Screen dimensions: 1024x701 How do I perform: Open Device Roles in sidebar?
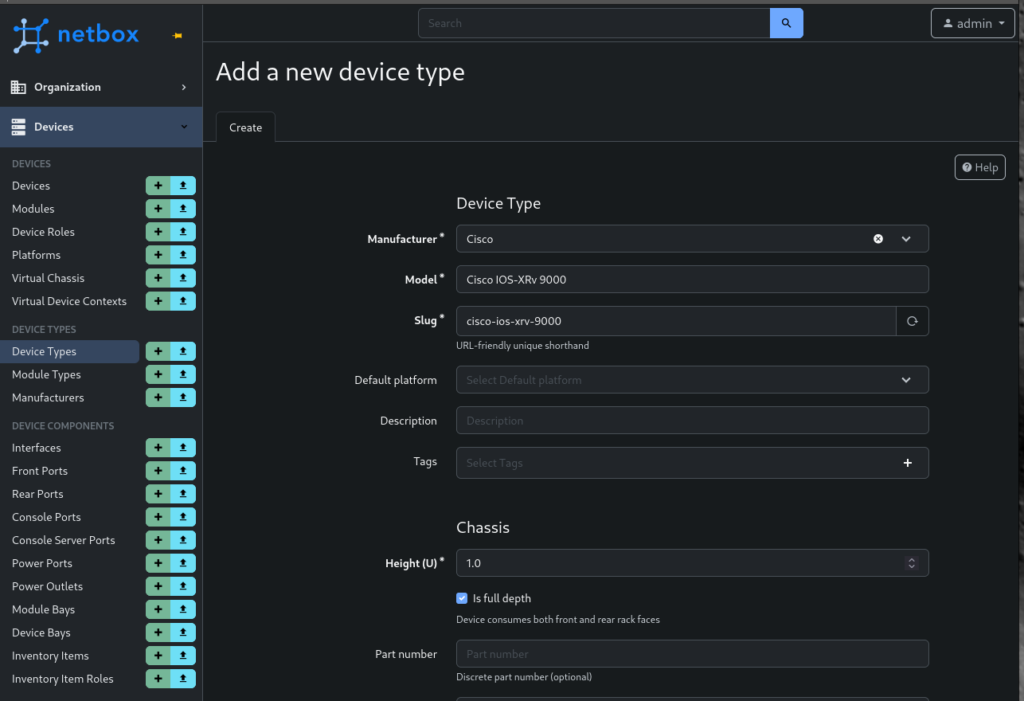[43, 232]
